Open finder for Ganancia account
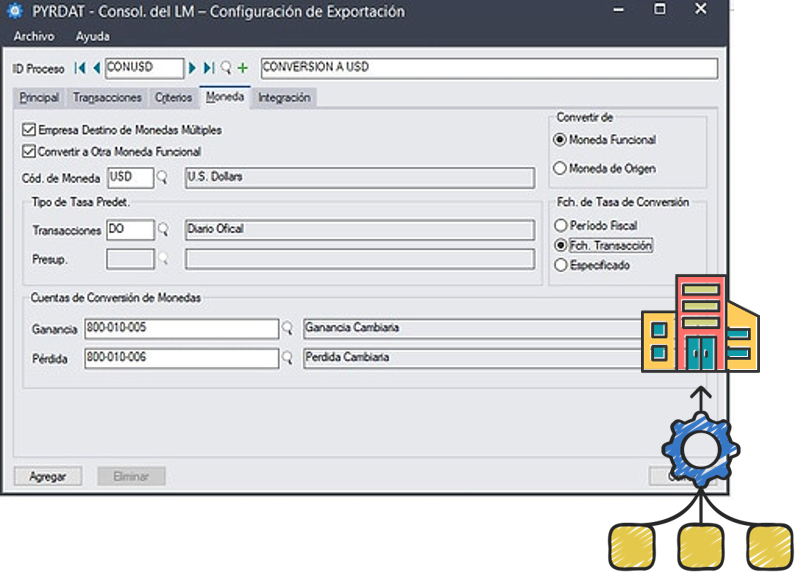Screen dimensions: 795x572 (287, 328)
